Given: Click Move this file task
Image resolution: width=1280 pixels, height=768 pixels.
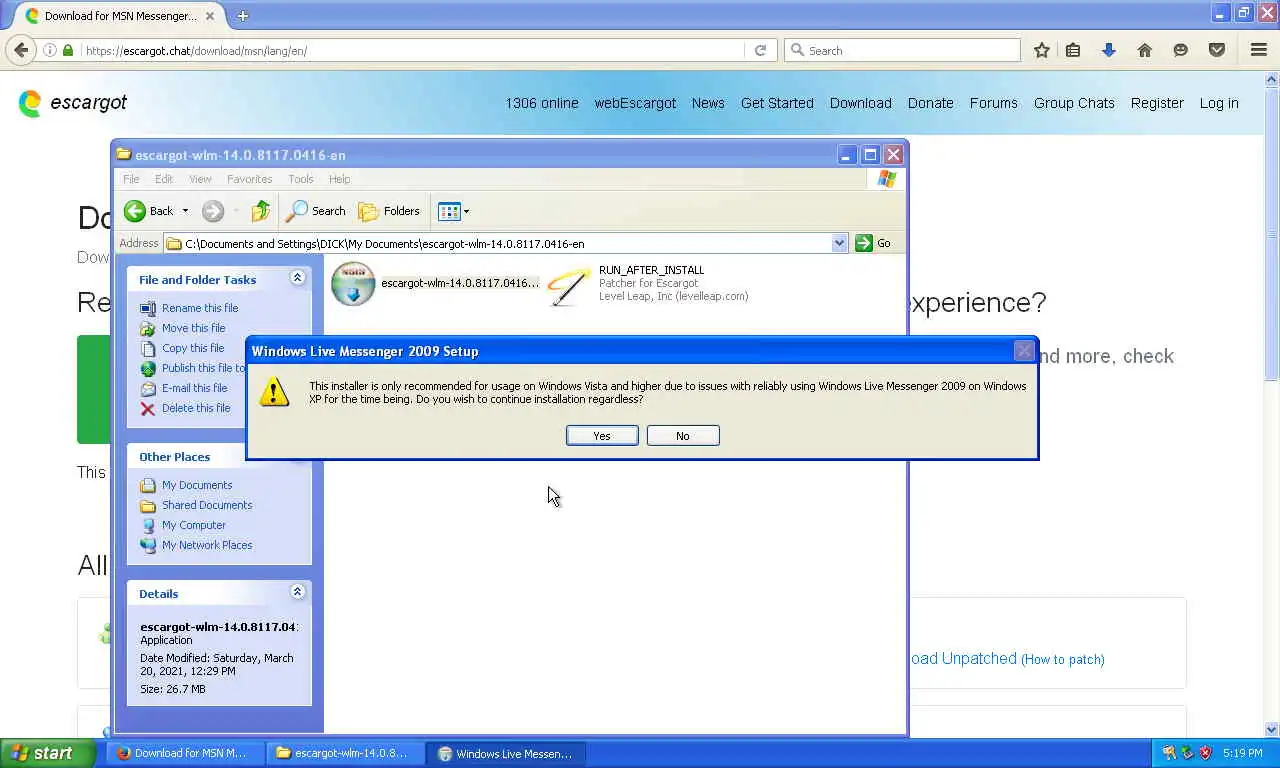Looking at the screenshot, I should click(x=194, y=328).
